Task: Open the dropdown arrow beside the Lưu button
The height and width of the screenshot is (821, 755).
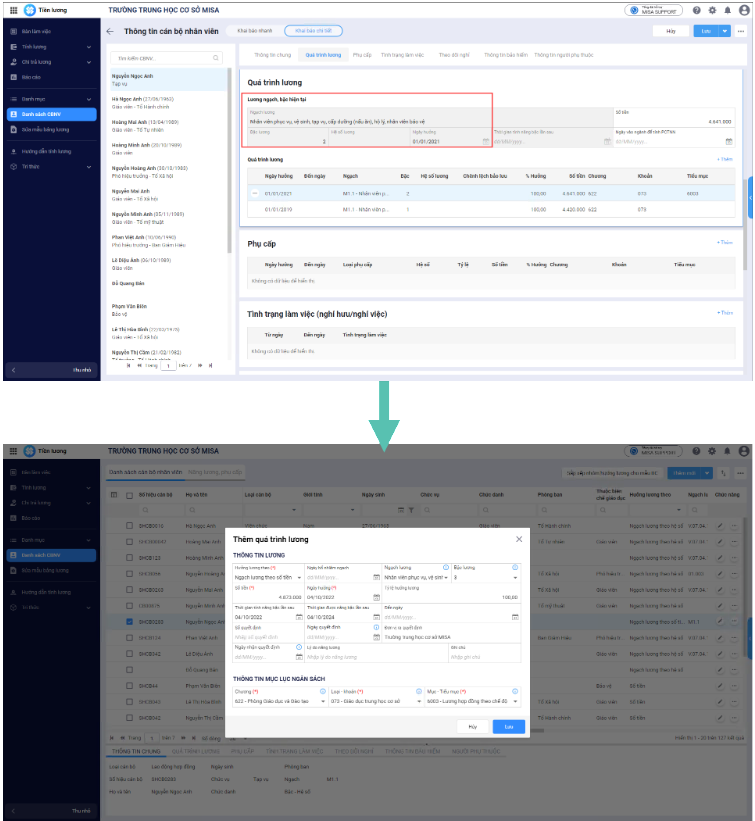Action: [725, 31]
